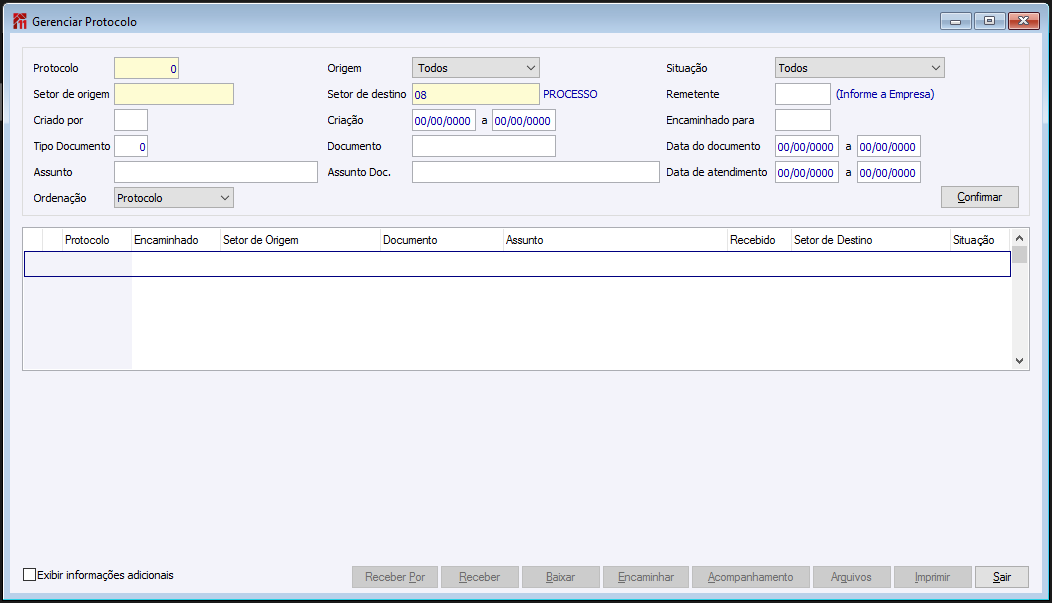The width and height of the screenshot is (1052, 603).
Task: Close the Gerenciar Protocolo window
Action: point(1023,21)
